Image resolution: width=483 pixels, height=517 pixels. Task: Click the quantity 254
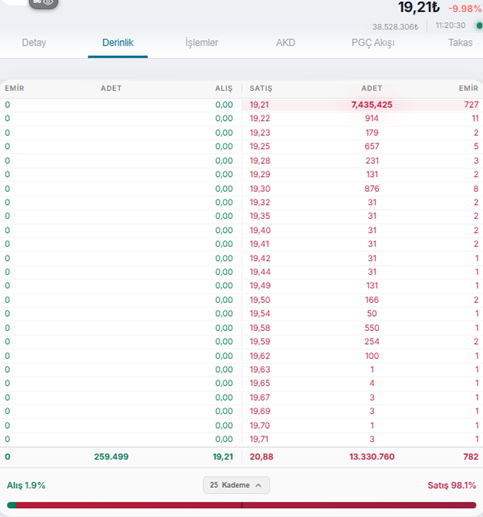(x=372, y=342)
